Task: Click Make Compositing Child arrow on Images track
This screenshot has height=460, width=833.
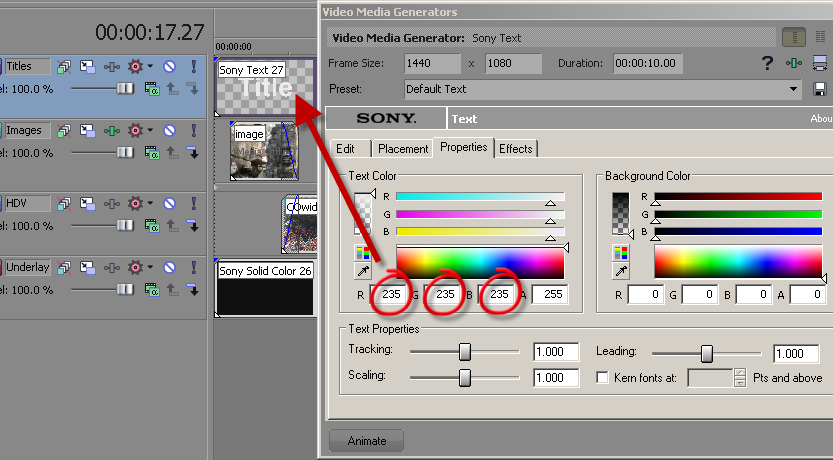Action: [x=193, y=153]
